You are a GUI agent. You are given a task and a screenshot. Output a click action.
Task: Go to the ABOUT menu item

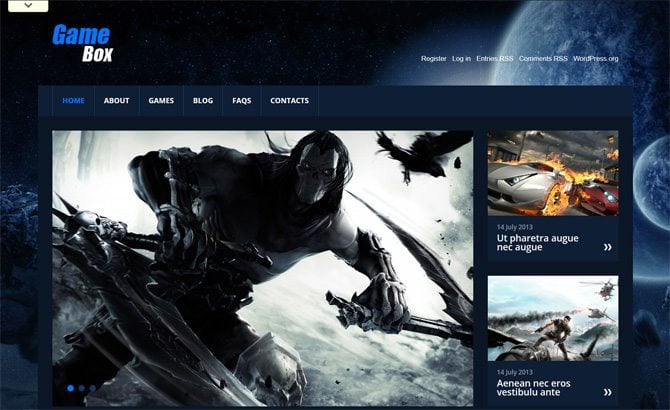pos(117,101)
